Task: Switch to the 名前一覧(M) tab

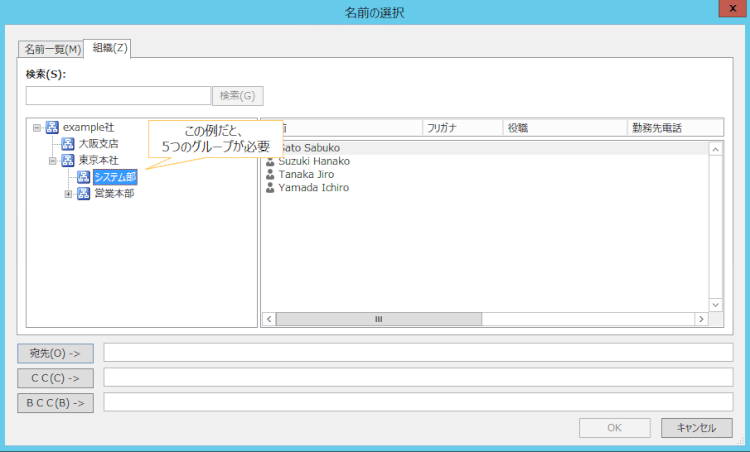Action: [x=52, y=49]
